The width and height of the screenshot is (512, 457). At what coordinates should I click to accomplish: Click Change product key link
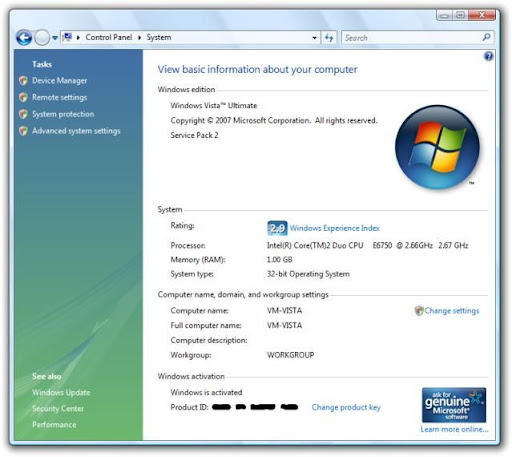click(x=346, y=407)
